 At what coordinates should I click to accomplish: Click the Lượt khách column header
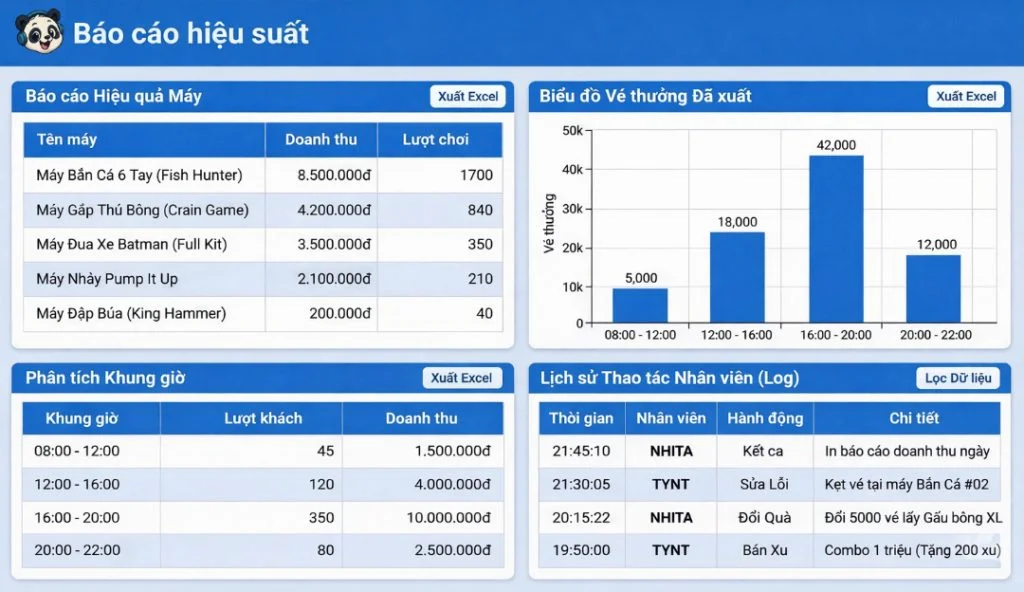pos(262,418)
